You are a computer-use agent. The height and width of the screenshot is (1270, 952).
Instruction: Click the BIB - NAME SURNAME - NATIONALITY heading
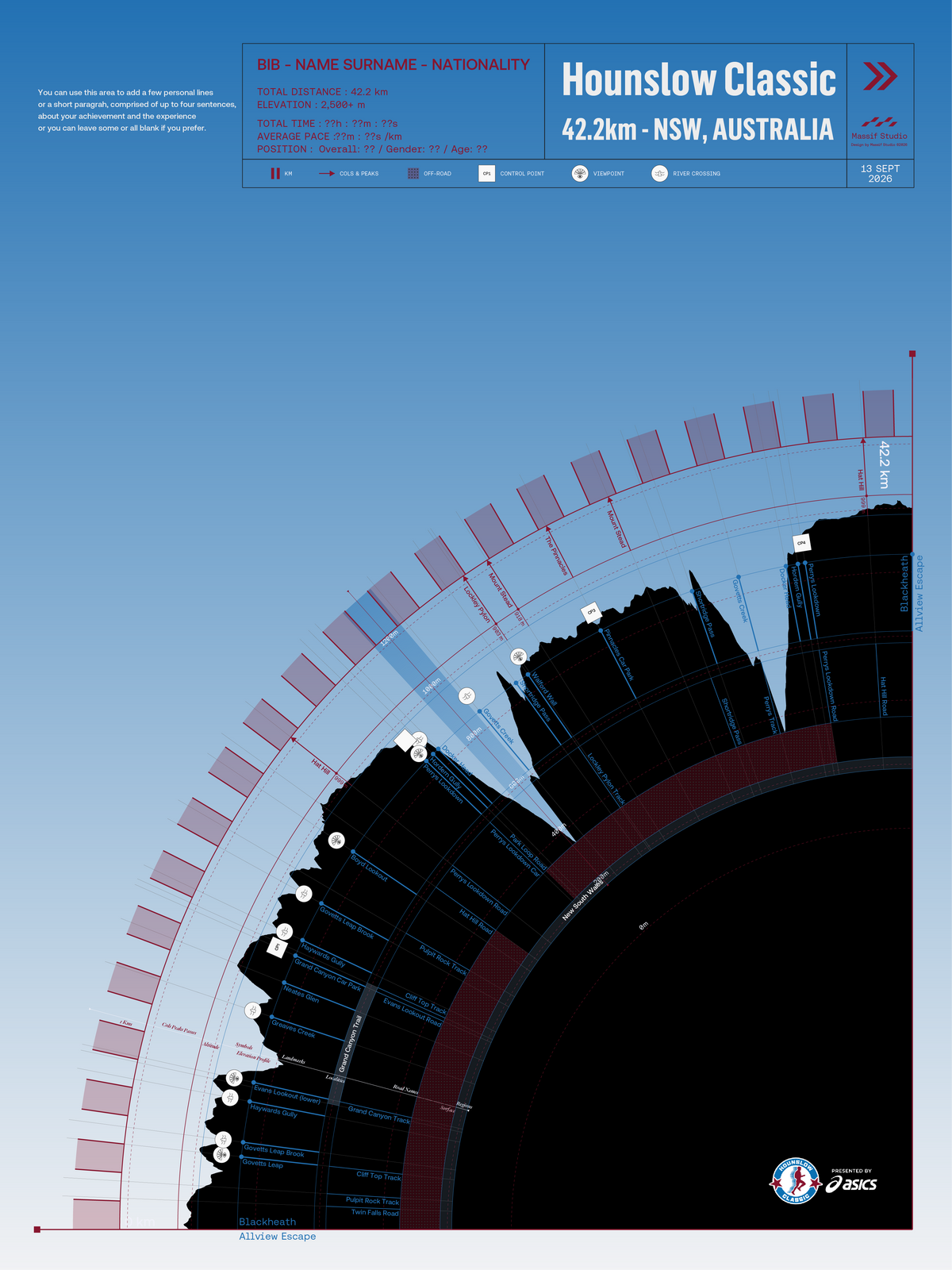click(x=393, y=65)
